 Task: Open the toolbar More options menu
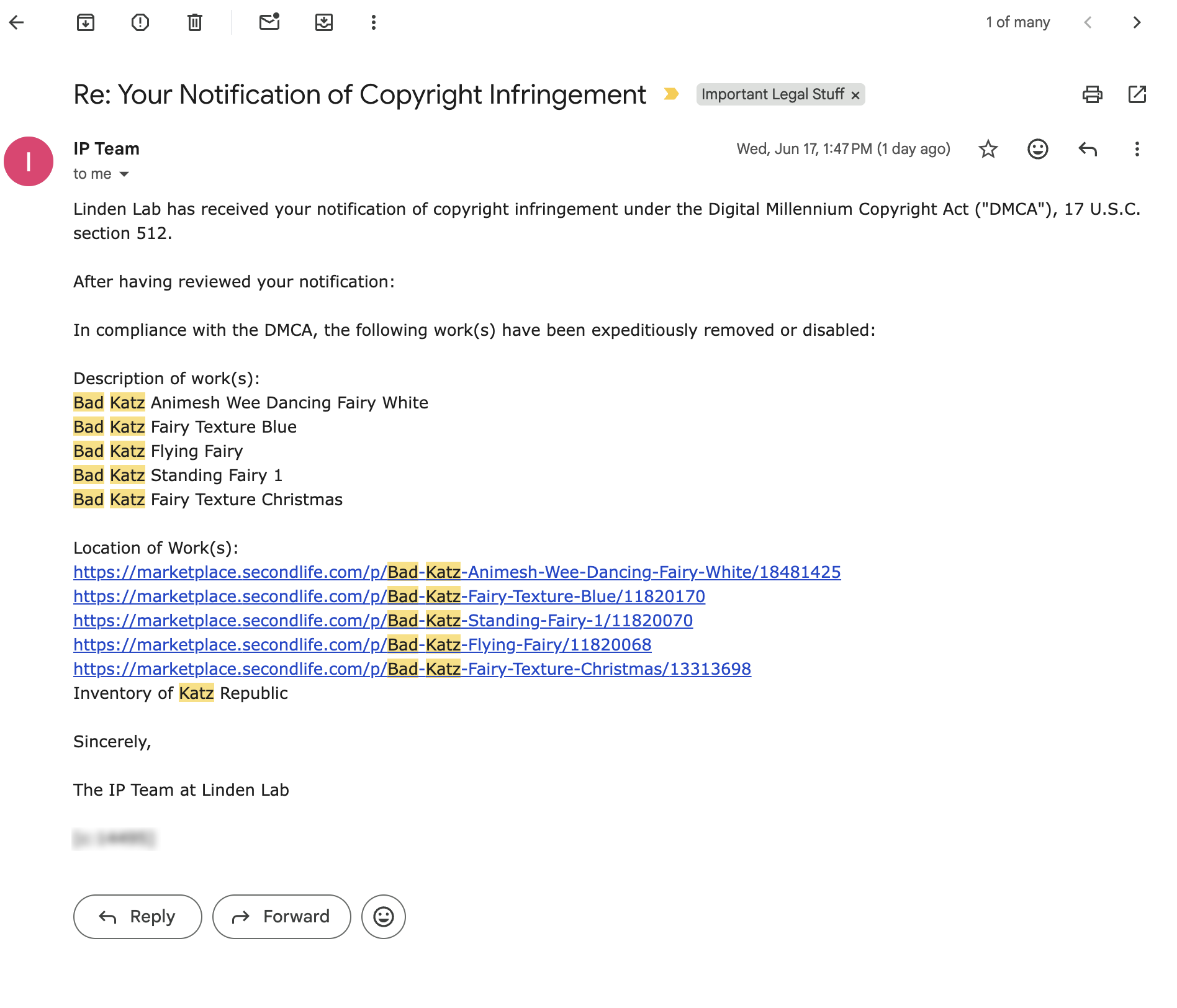pyautogui.click(x=374, y=23)
